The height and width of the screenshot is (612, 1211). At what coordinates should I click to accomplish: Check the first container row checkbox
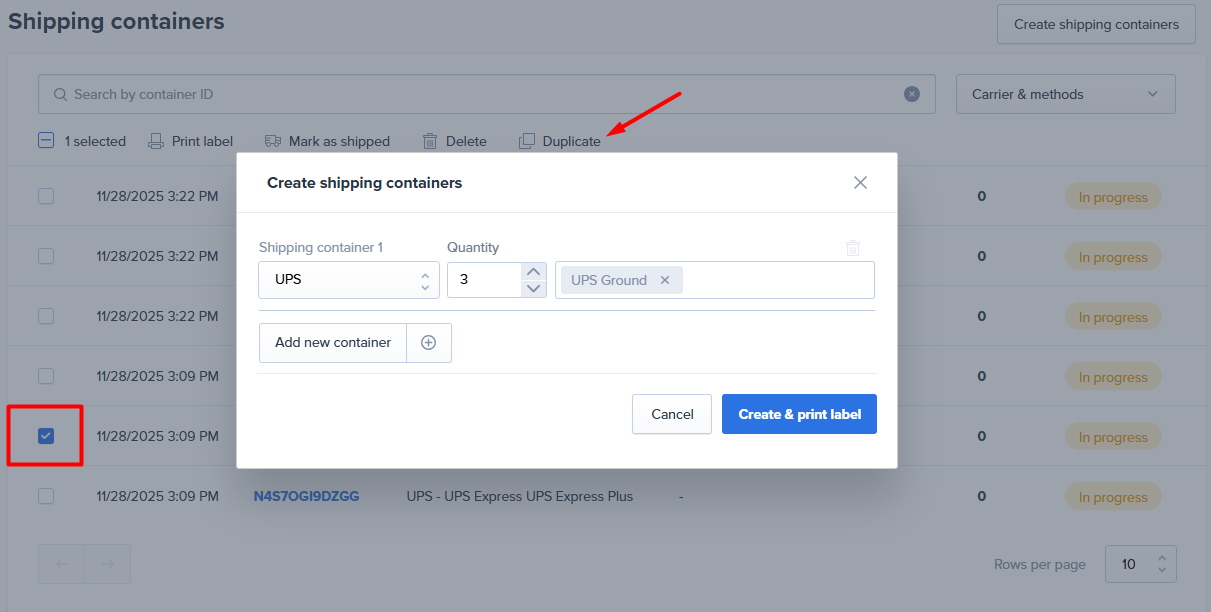tap(46, 196)
